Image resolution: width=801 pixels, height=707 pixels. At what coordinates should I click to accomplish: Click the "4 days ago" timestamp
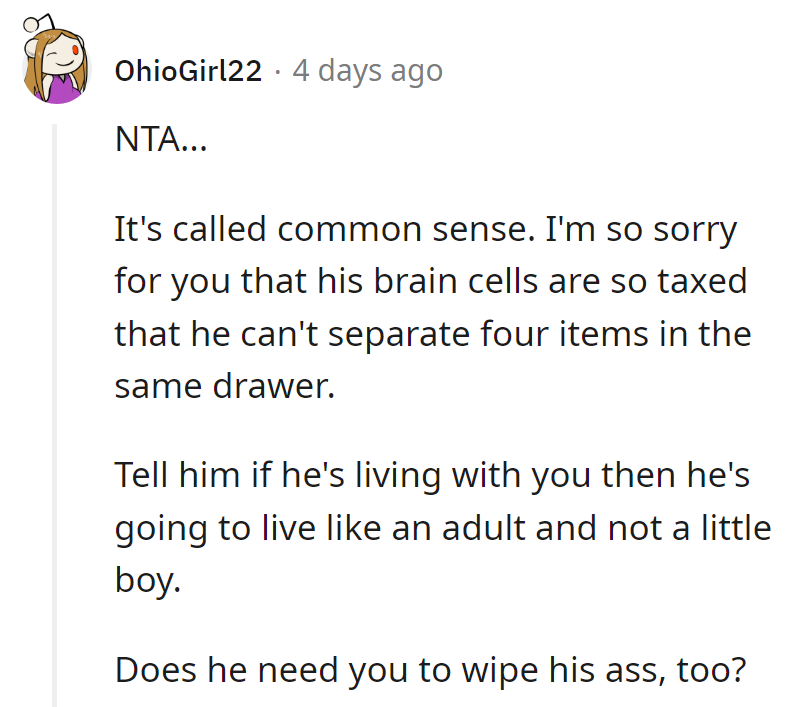click(367, 71)
